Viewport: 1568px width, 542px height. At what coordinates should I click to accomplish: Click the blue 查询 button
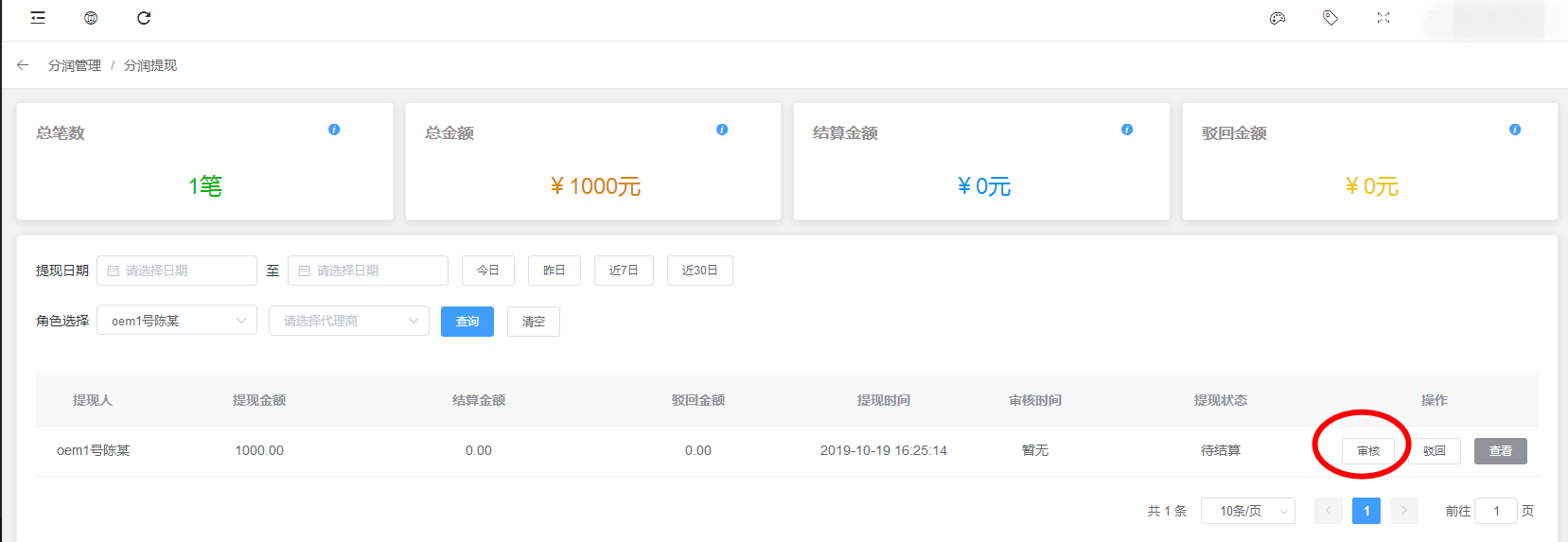click(467, 322)
